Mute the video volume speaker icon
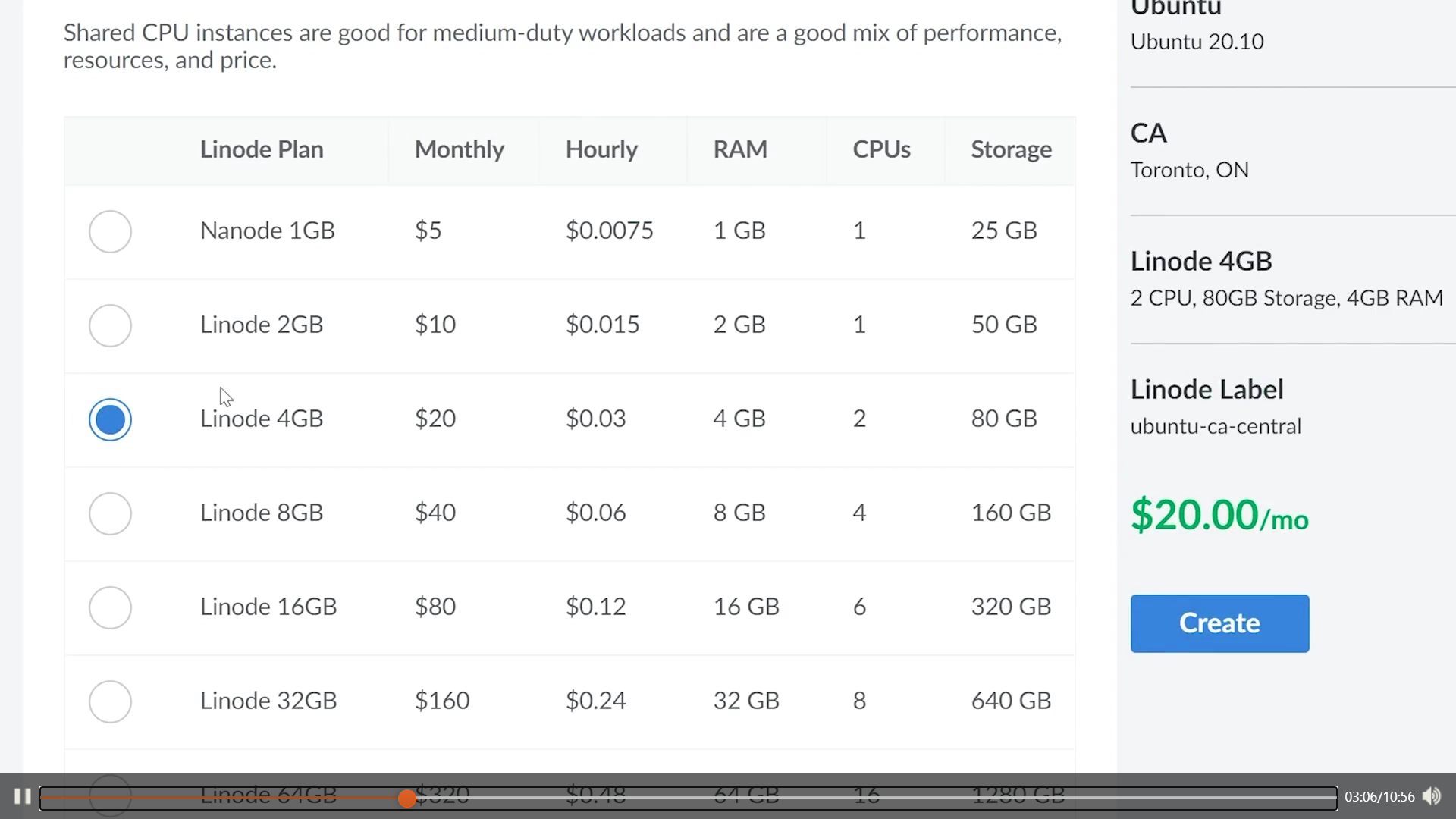The width and height of the screenshot is (1456, 819). 1431,796
